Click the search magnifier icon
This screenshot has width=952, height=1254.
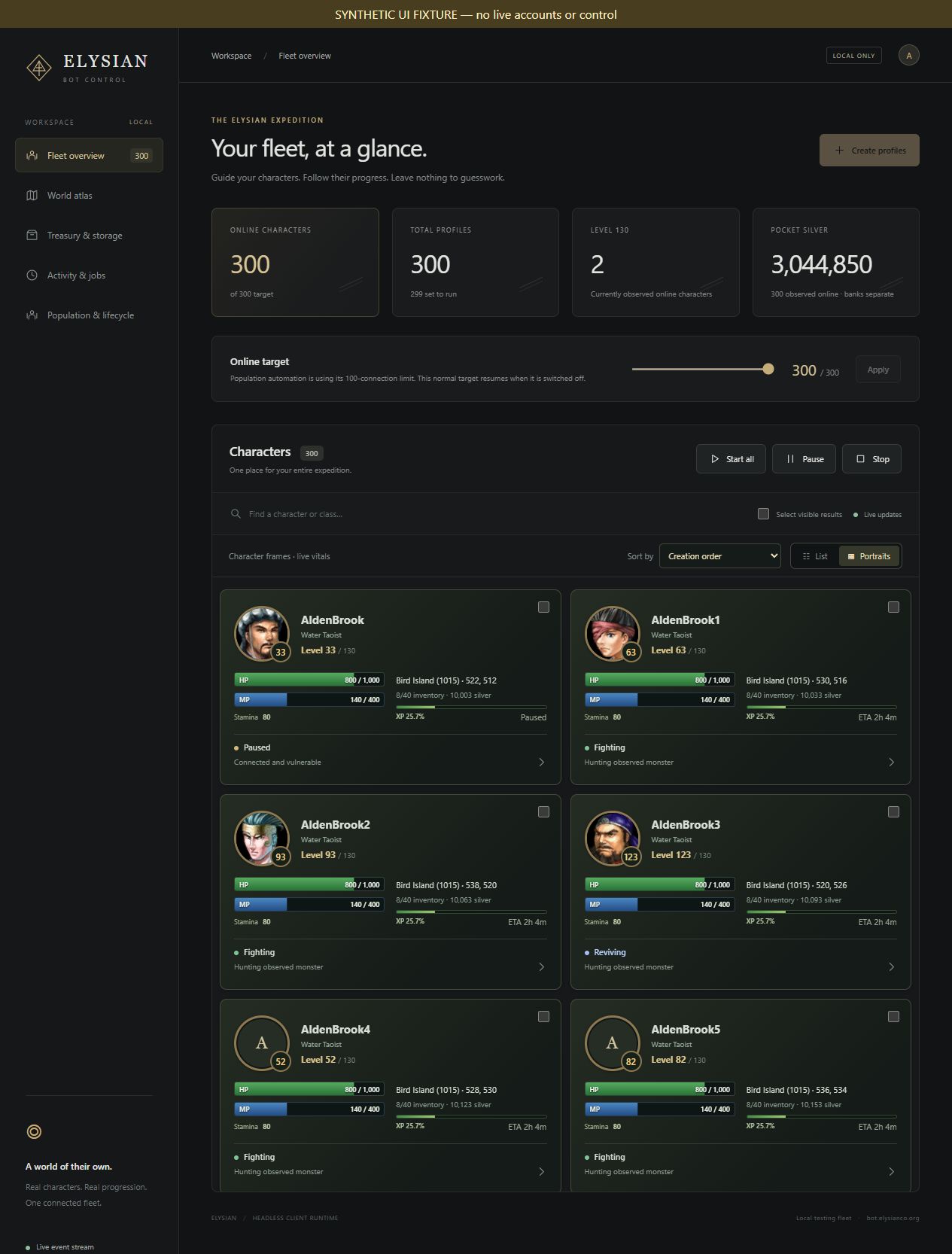pos(236,514)
